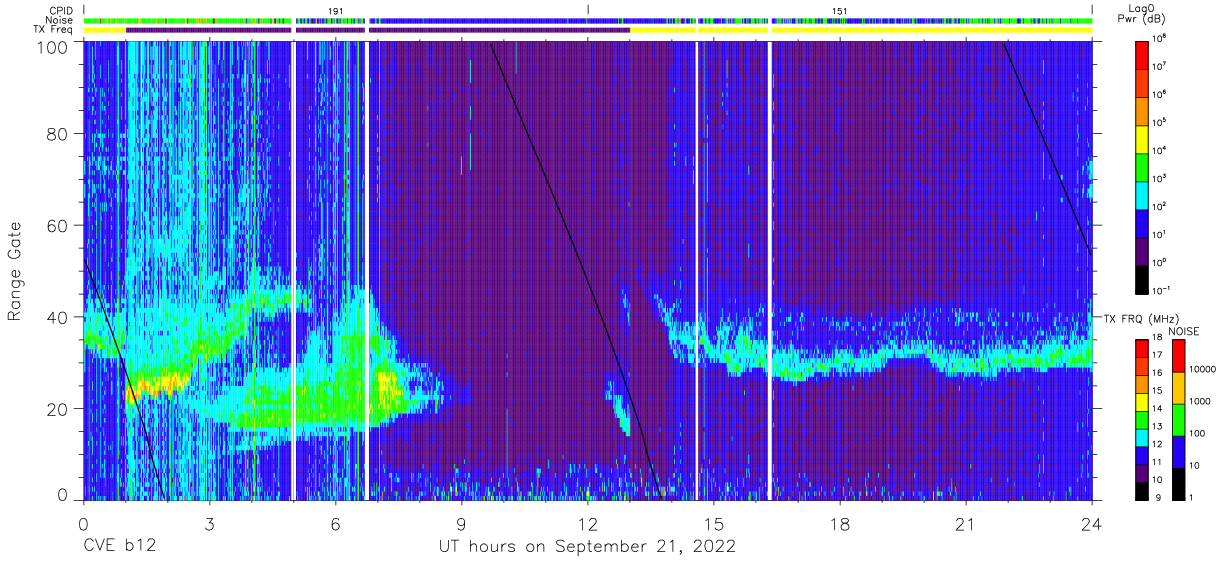This screenshot has width=1228, height=567.
Task: Click the y-axis tick label 100
Action: tap(53, 46)
